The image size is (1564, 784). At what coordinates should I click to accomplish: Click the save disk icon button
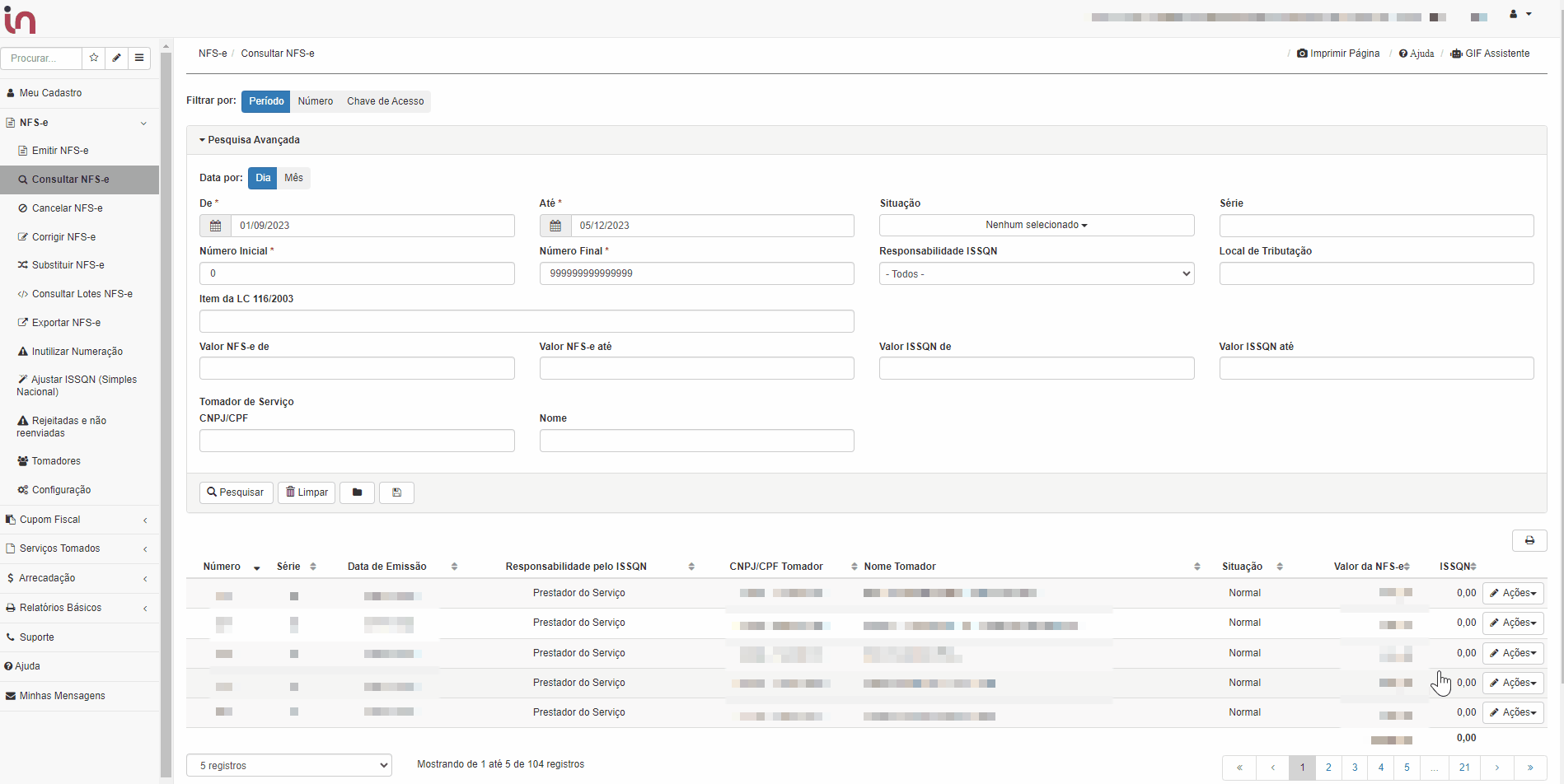pyautogui.click(x=396, y=492)
